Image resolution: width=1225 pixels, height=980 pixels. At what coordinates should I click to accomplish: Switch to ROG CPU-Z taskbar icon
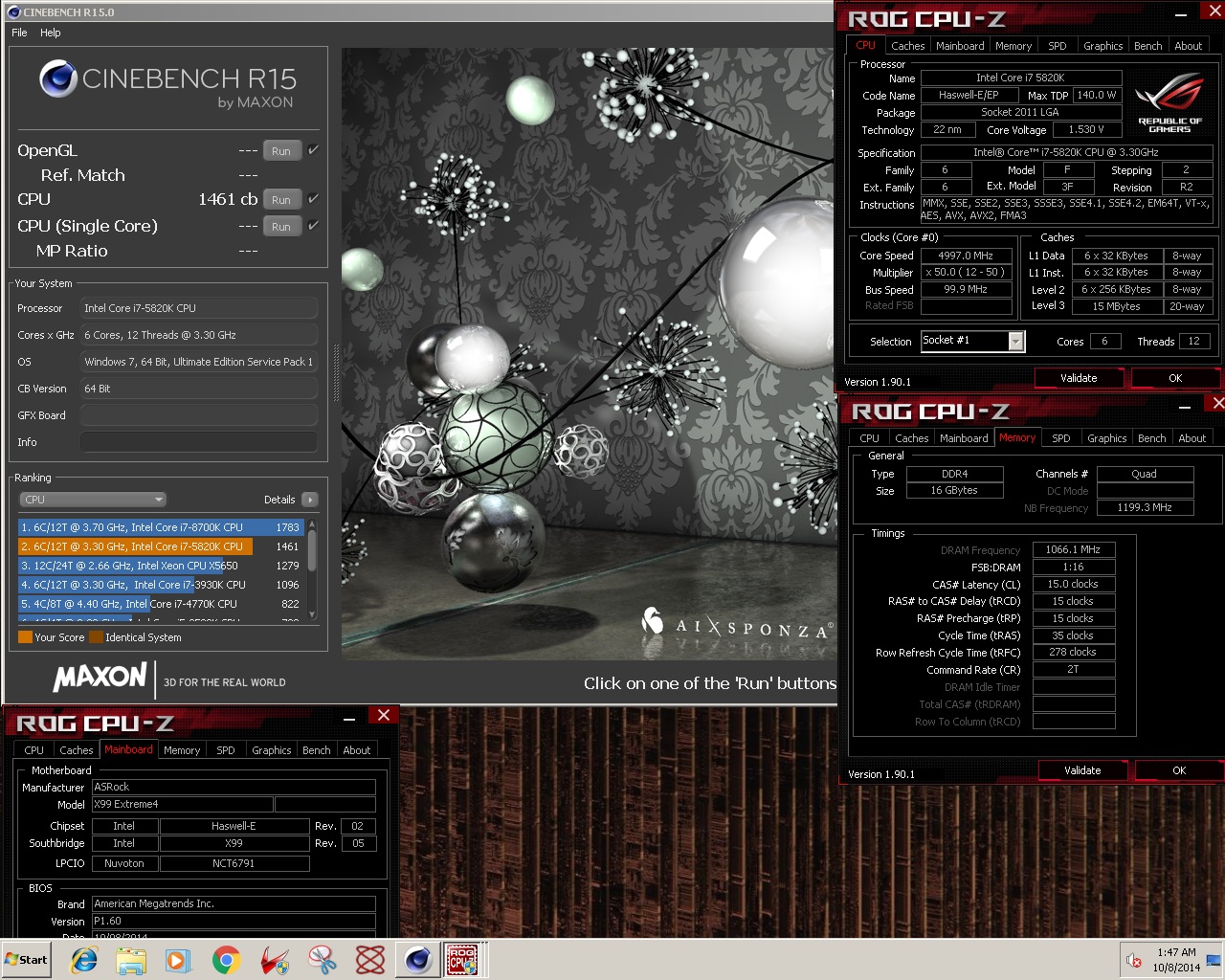[463, 960]
